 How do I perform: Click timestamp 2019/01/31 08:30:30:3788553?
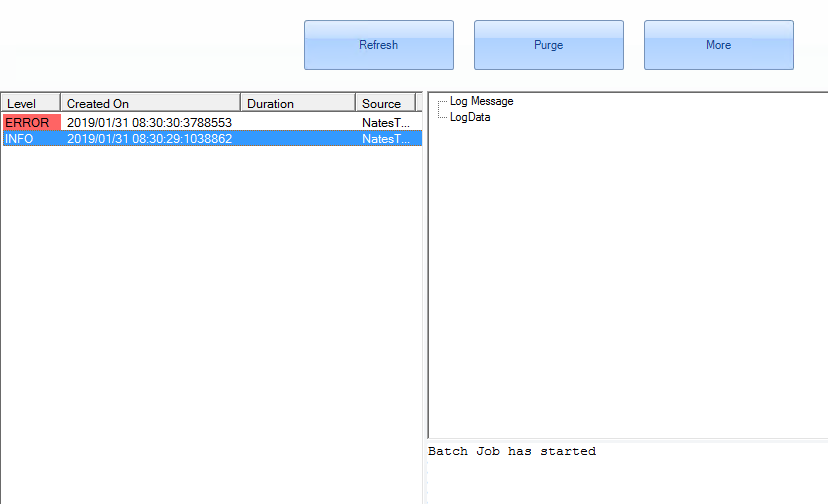[149, 123]
